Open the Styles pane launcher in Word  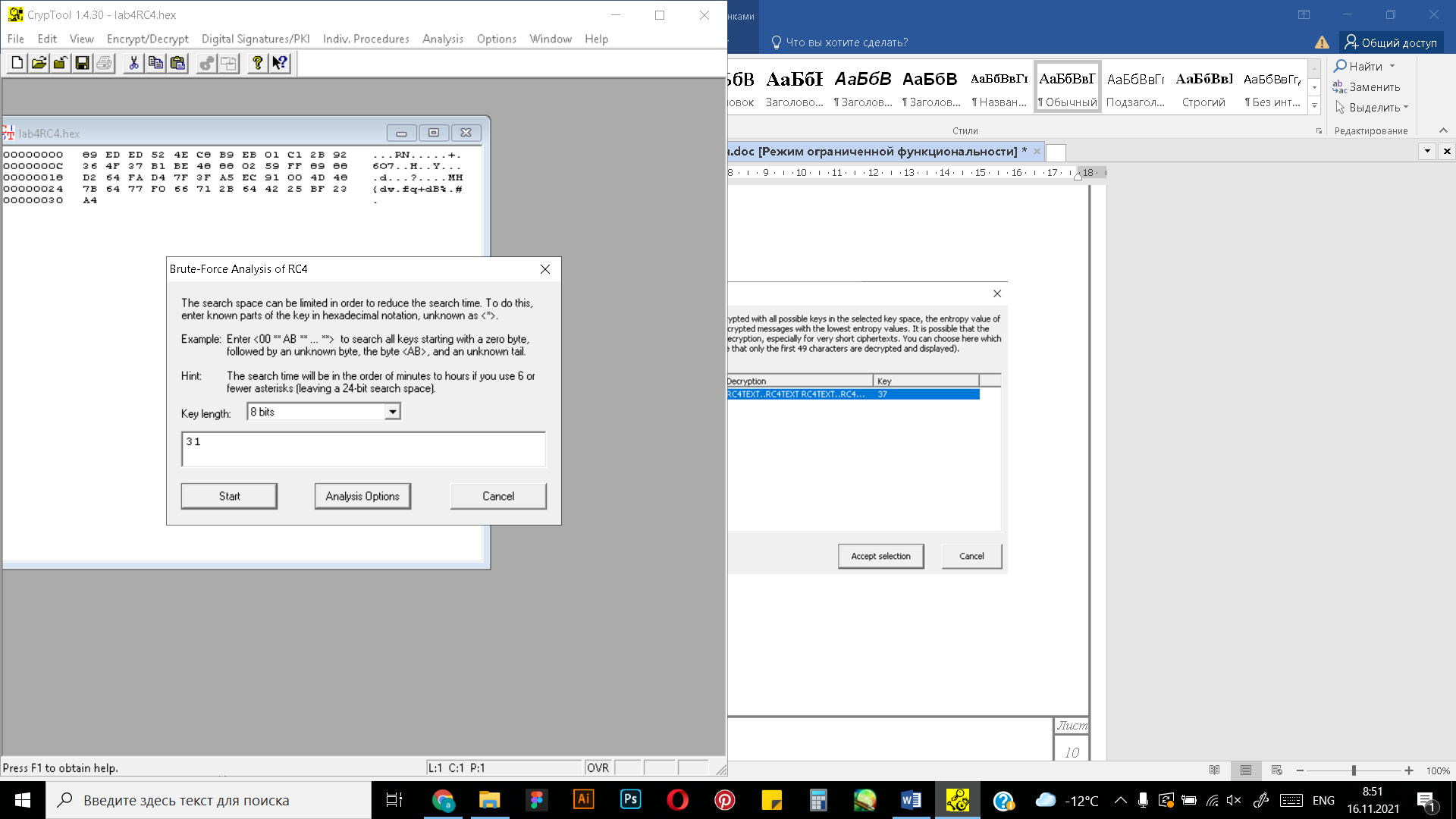point(1319,131)
